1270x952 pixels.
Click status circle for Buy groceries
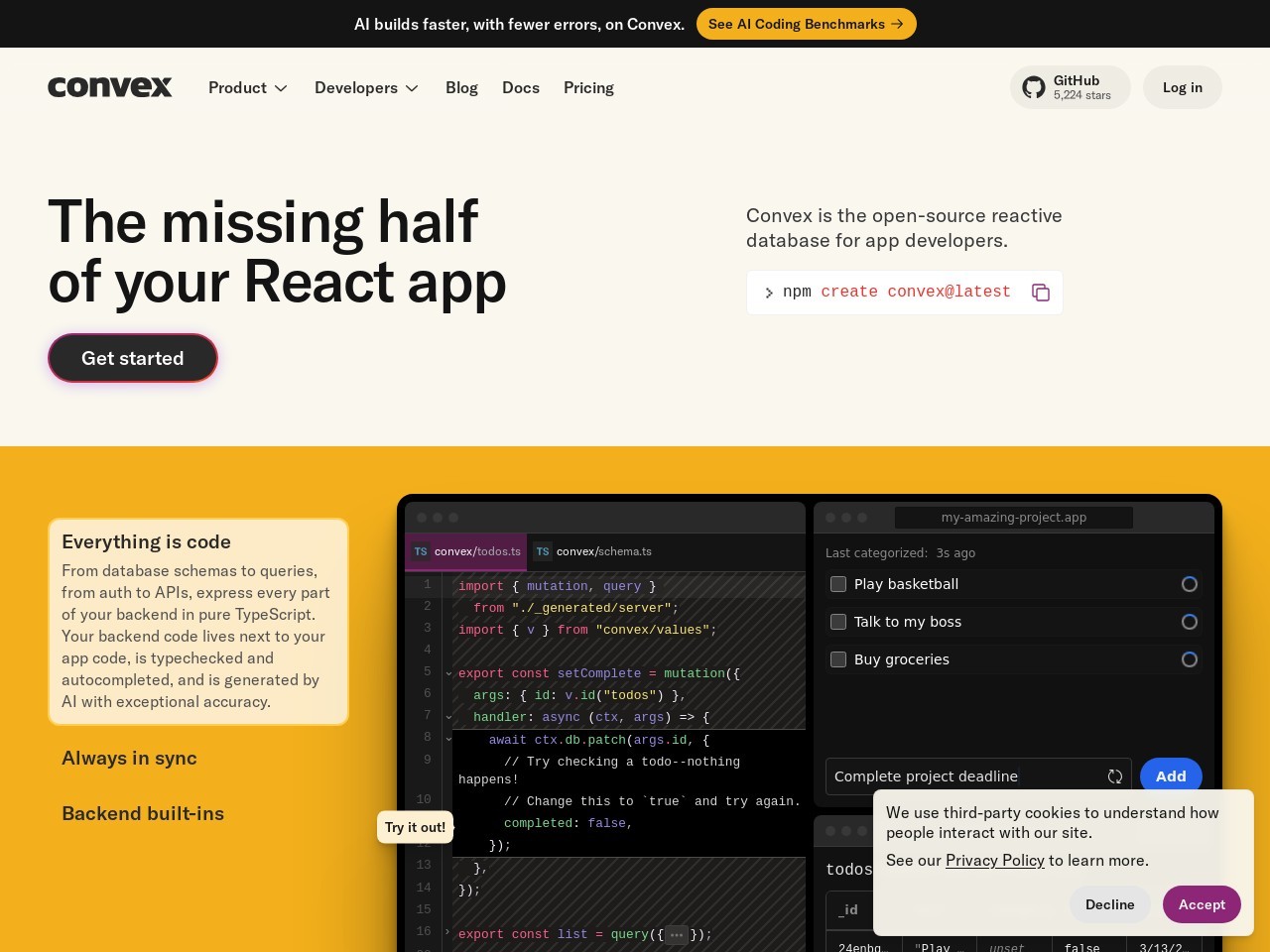[x=1190, y=659]
